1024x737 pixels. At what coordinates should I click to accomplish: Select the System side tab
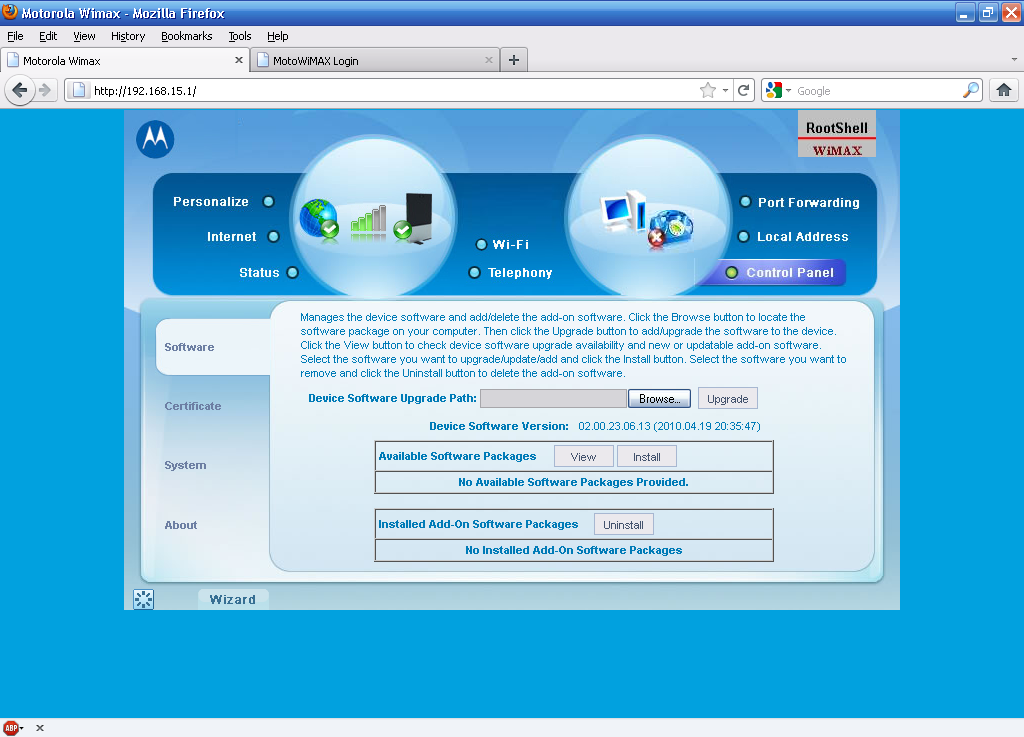[185, 465]
